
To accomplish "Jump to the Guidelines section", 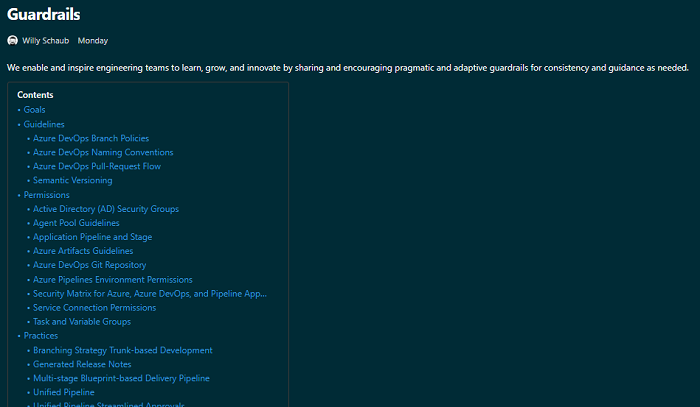I will click(44, 125).
